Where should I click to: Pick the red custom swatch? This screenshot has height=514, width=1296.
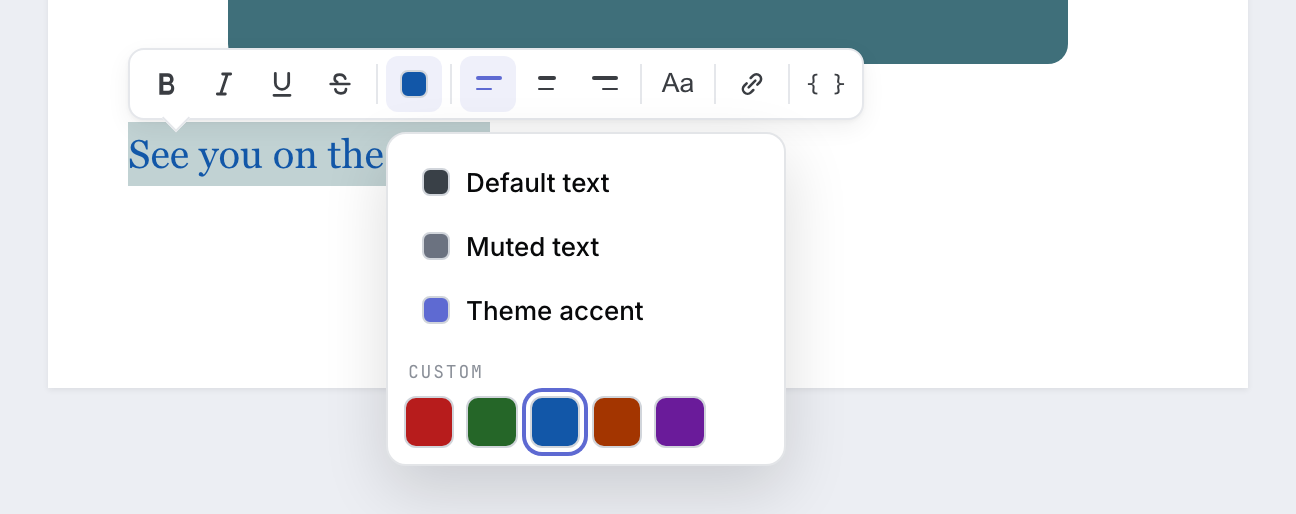(x=430, y=422)
